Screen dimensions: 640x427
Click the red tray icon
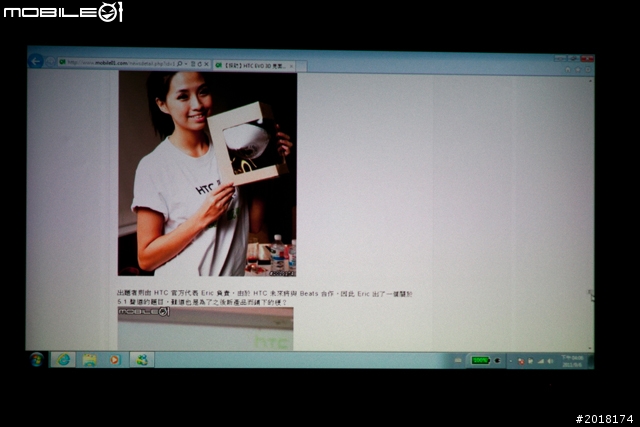[x=521, y=361]
